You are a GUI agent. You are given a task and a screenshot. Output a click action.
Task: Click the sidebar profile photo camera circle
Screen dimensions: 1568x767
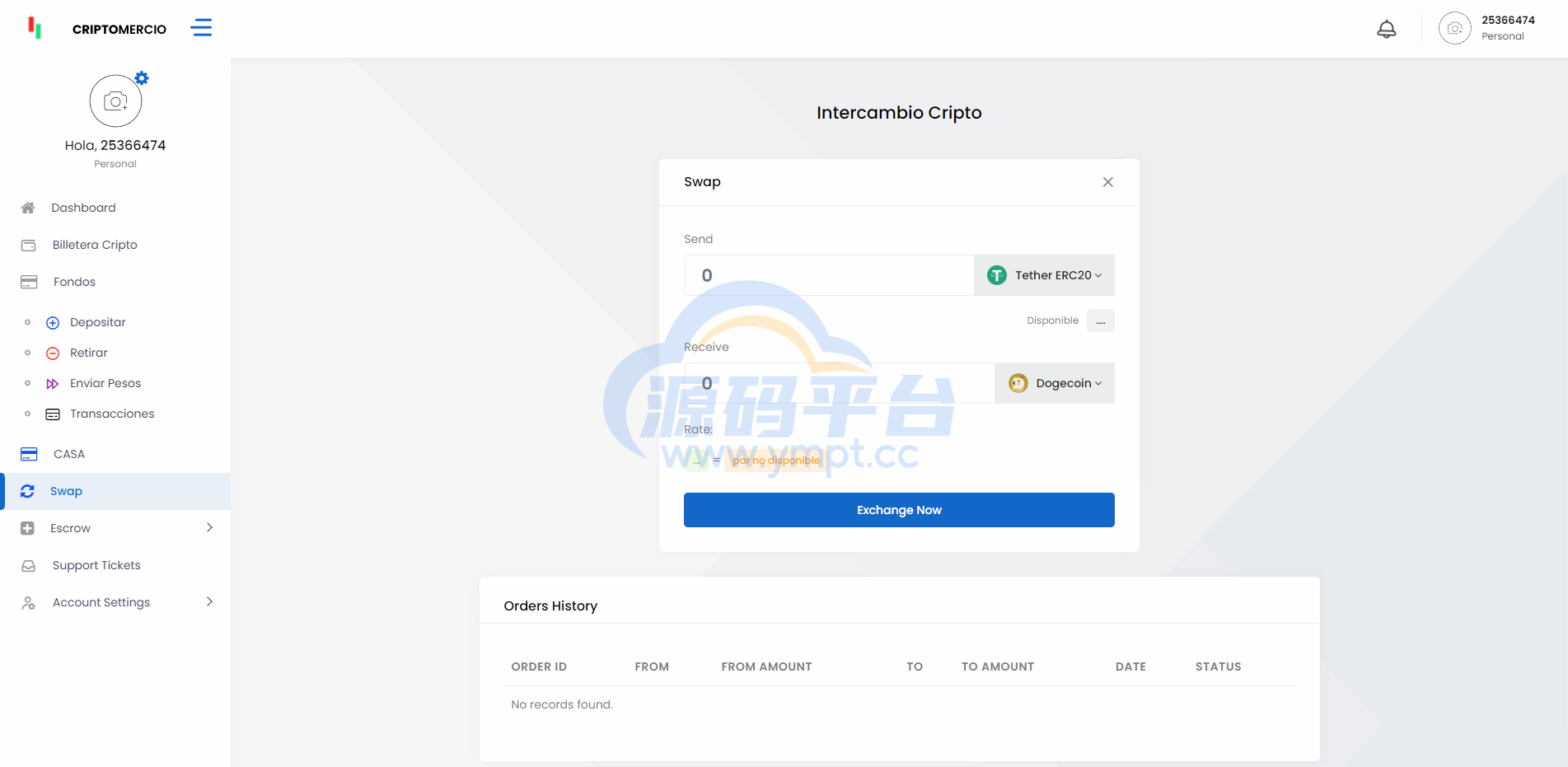pos(115,101)
